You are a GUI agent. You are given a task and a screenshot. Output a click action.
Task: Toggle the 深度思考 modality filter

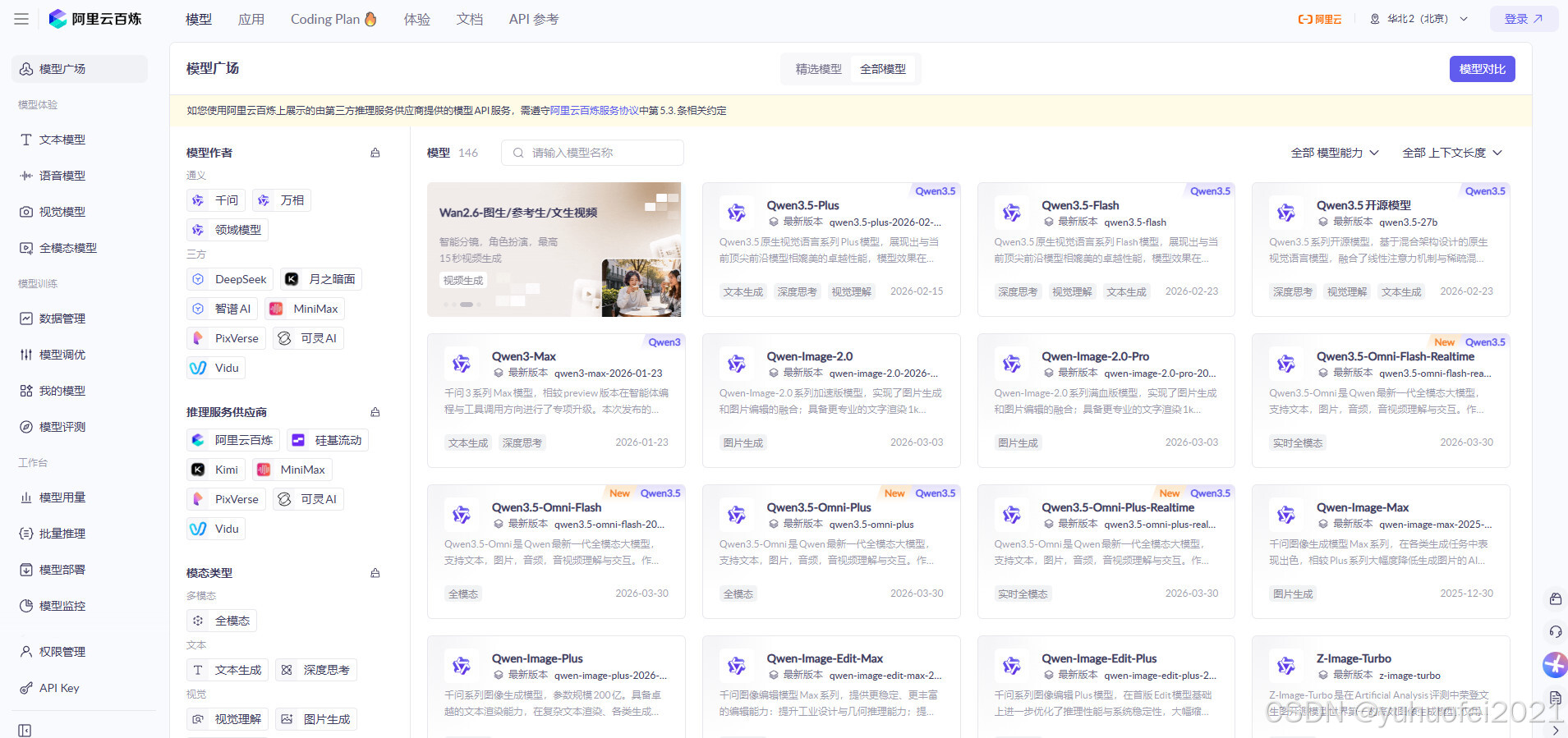point(316,670)
